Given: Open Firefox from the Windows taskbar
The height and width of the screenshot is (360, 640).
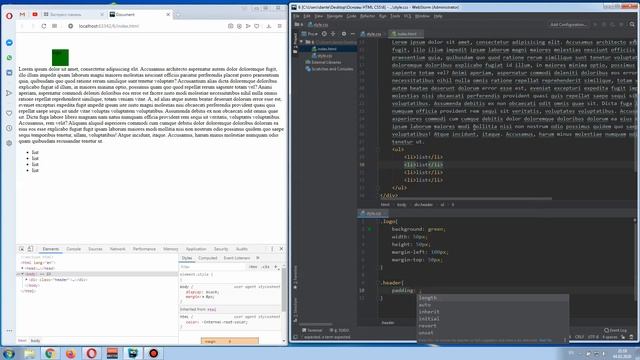Looking at the screenshot, I should [71, 353].
